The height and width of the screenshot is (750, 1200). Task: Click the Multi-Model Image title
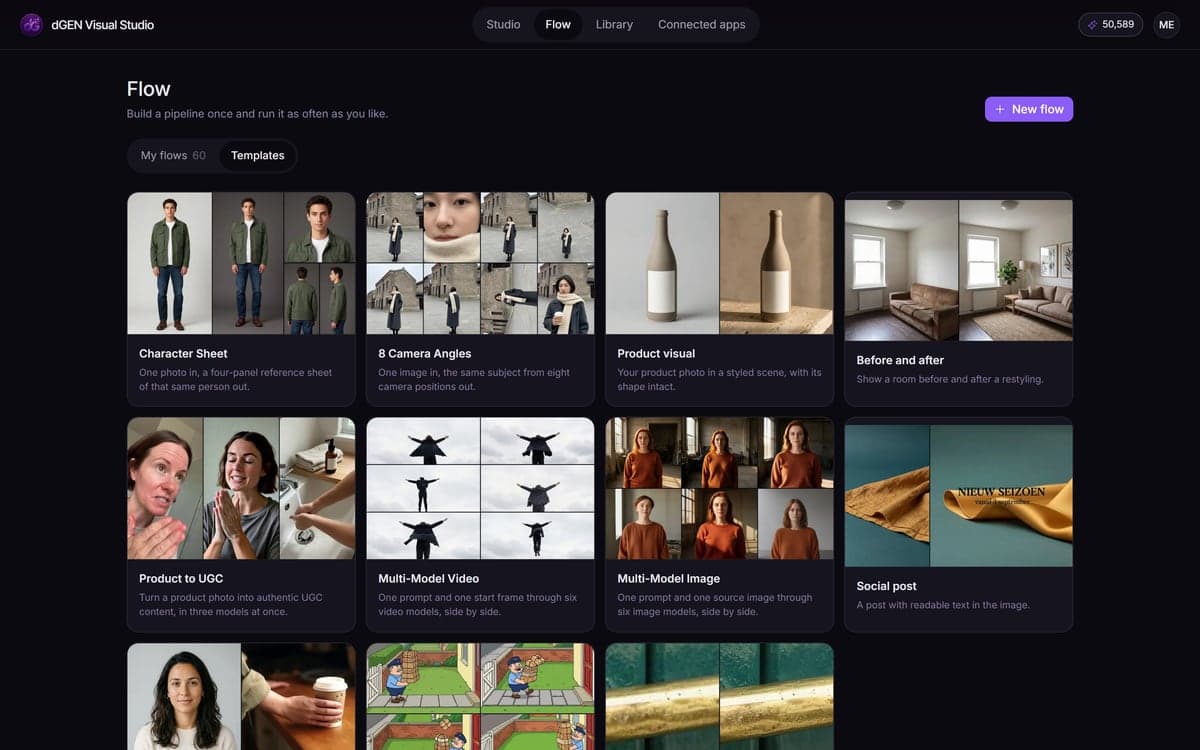(x=668, y=578)
